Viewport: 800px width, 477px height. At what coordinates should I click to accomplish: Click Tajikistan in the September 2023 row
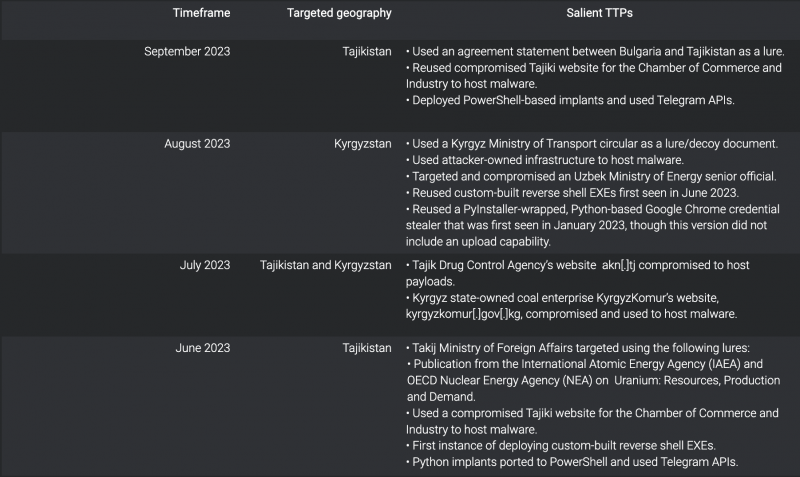click(x=366, y=51)
